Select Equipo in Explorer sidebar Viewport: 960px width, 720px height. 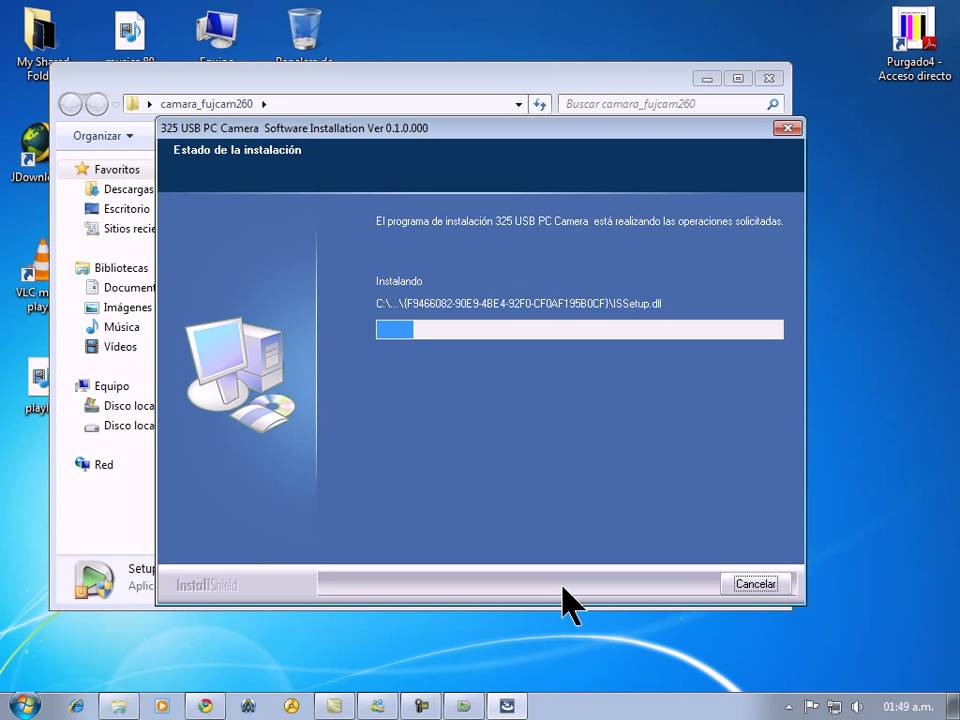111,386
